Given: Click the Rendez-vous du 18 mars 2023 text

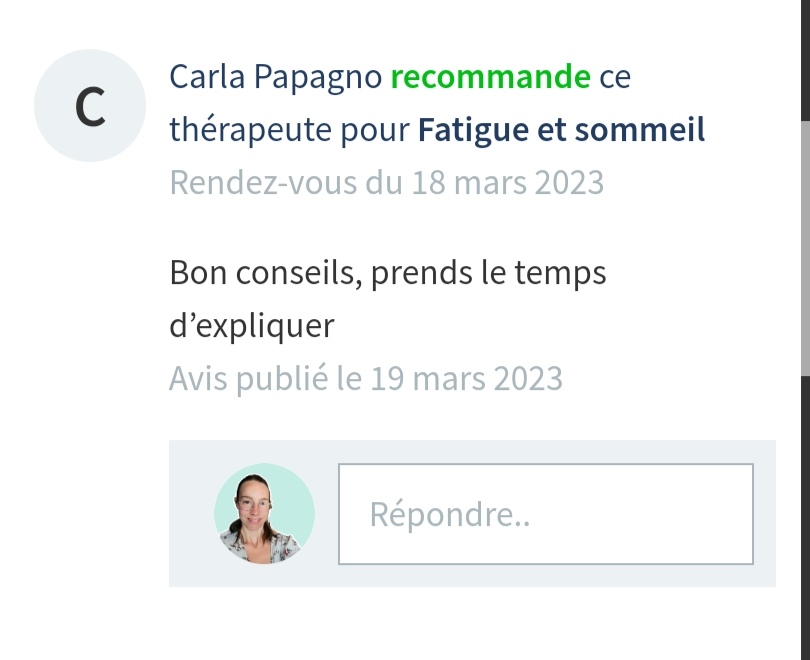Looking at the screenshot, I should tap(386, 183).
